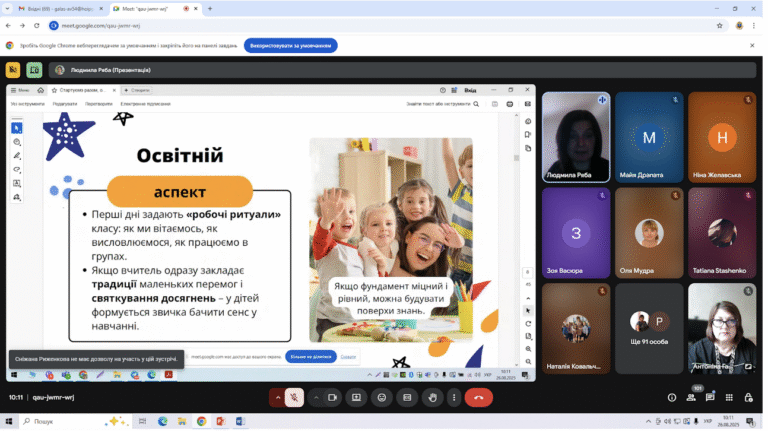Open host controls lock icon
The height and width of the screenshot is (431, 768).
coord(748,398)
